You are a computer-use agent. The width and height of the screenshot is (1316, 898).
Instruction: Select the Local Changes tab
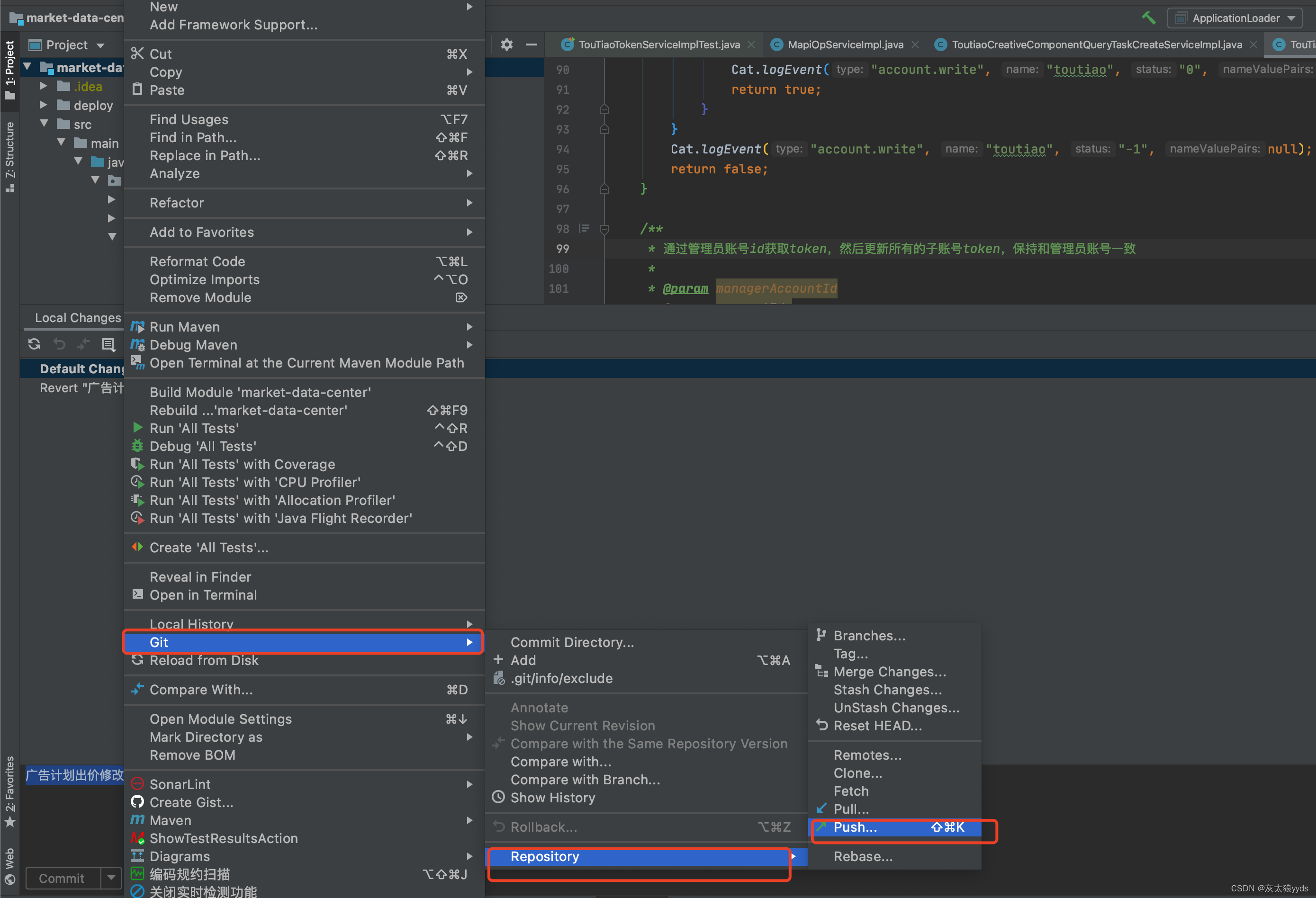point(78,318)
